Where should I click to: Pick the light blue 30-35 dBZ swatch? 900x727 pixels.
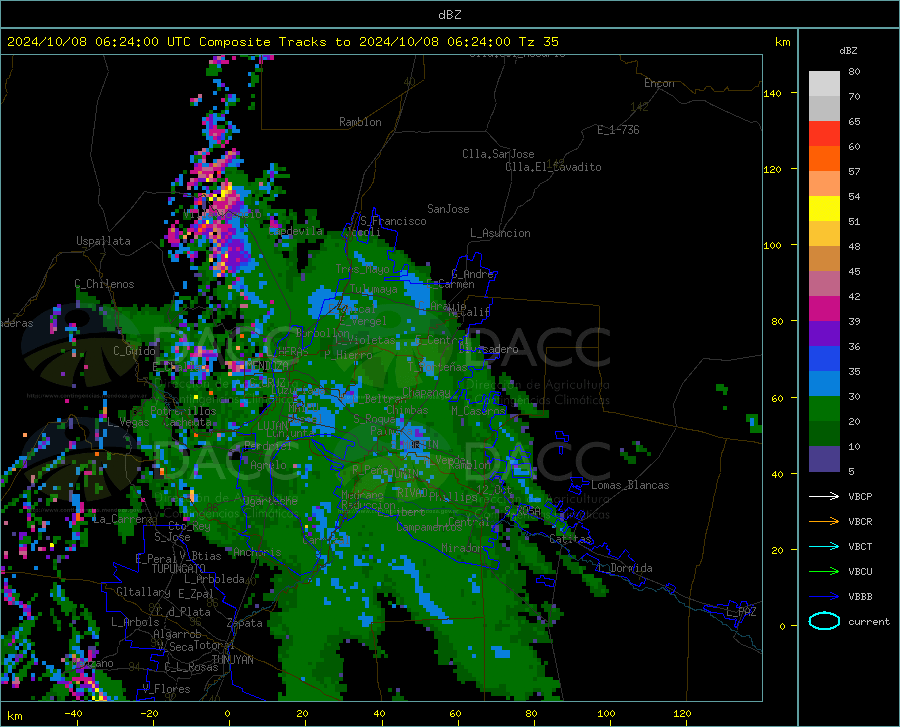pos(824,384)
